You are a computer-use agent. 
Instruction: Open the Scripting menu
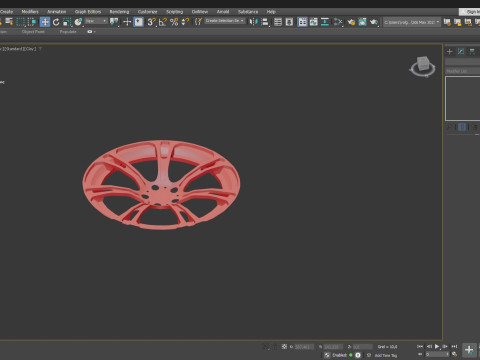tap(175, 12)
